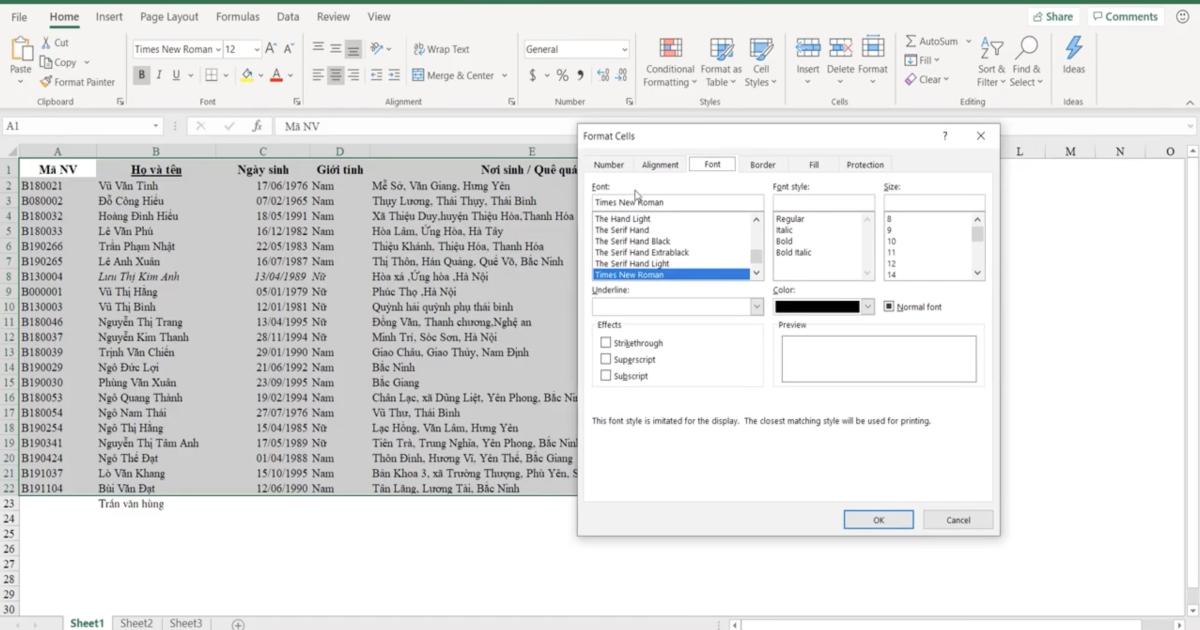The width and height of the screenshot is (1200, 630).
Task: Open the Page Layout ribbon tab
Action: [169, 17]
